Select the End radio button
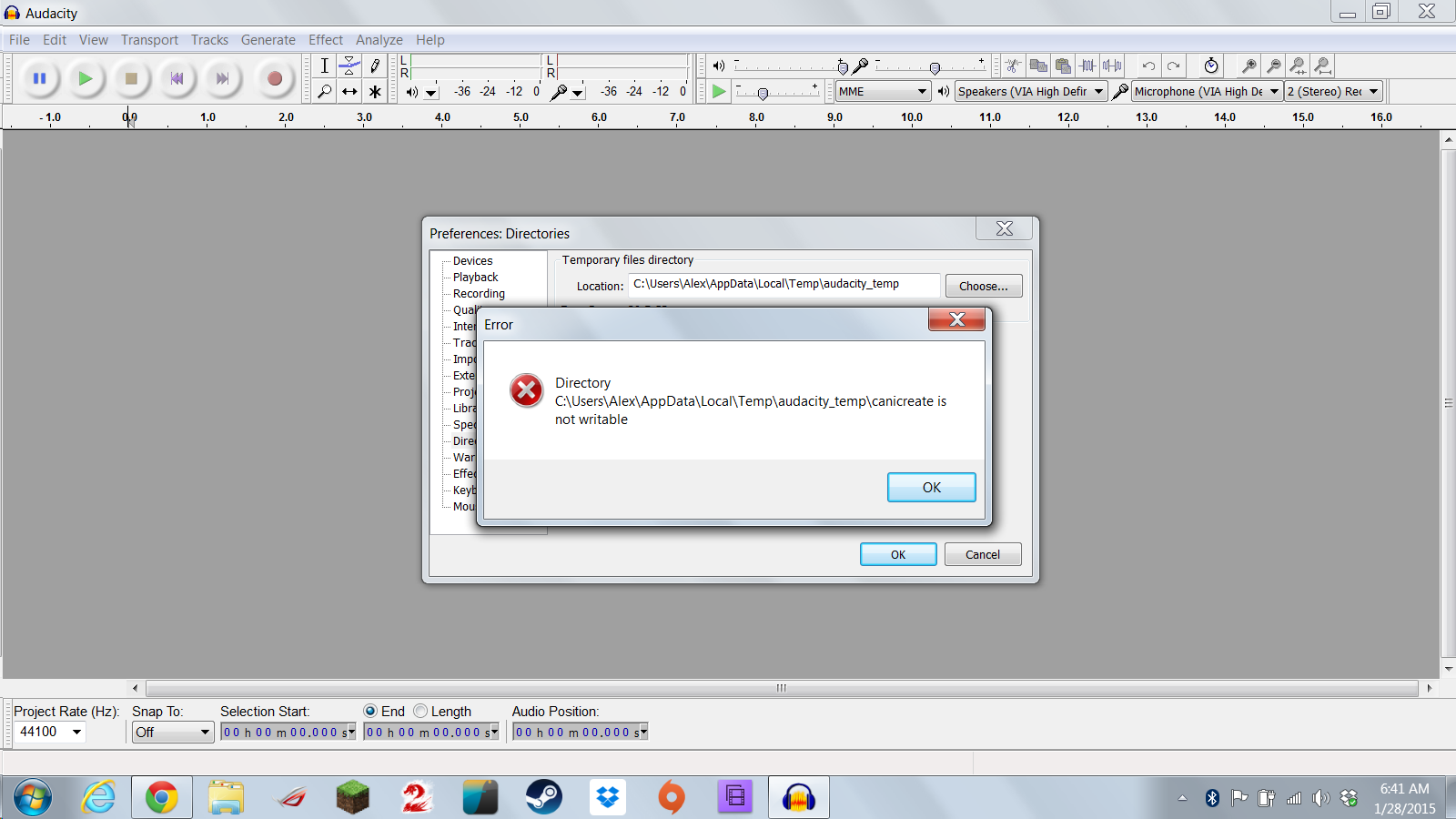 click(370, 711)
